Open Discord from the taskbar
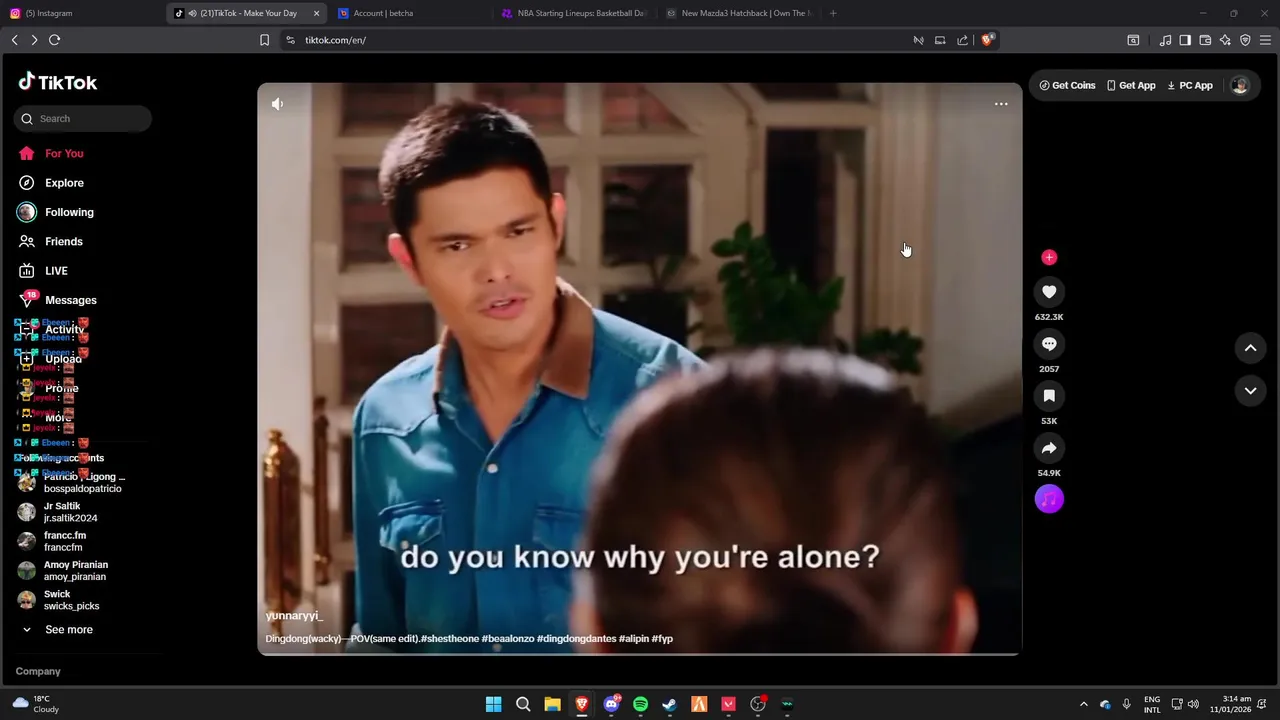 point(611,704)
